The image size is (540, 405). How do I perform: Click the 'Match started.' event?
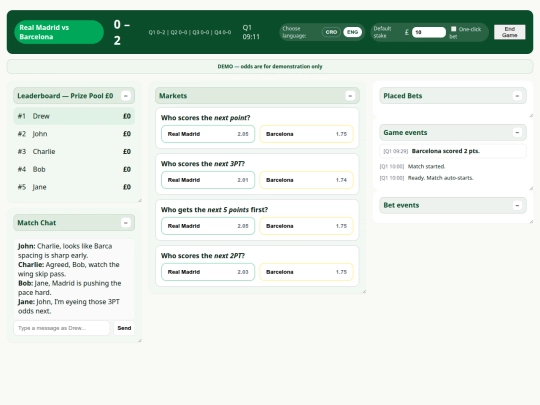(x=453, y=166)
